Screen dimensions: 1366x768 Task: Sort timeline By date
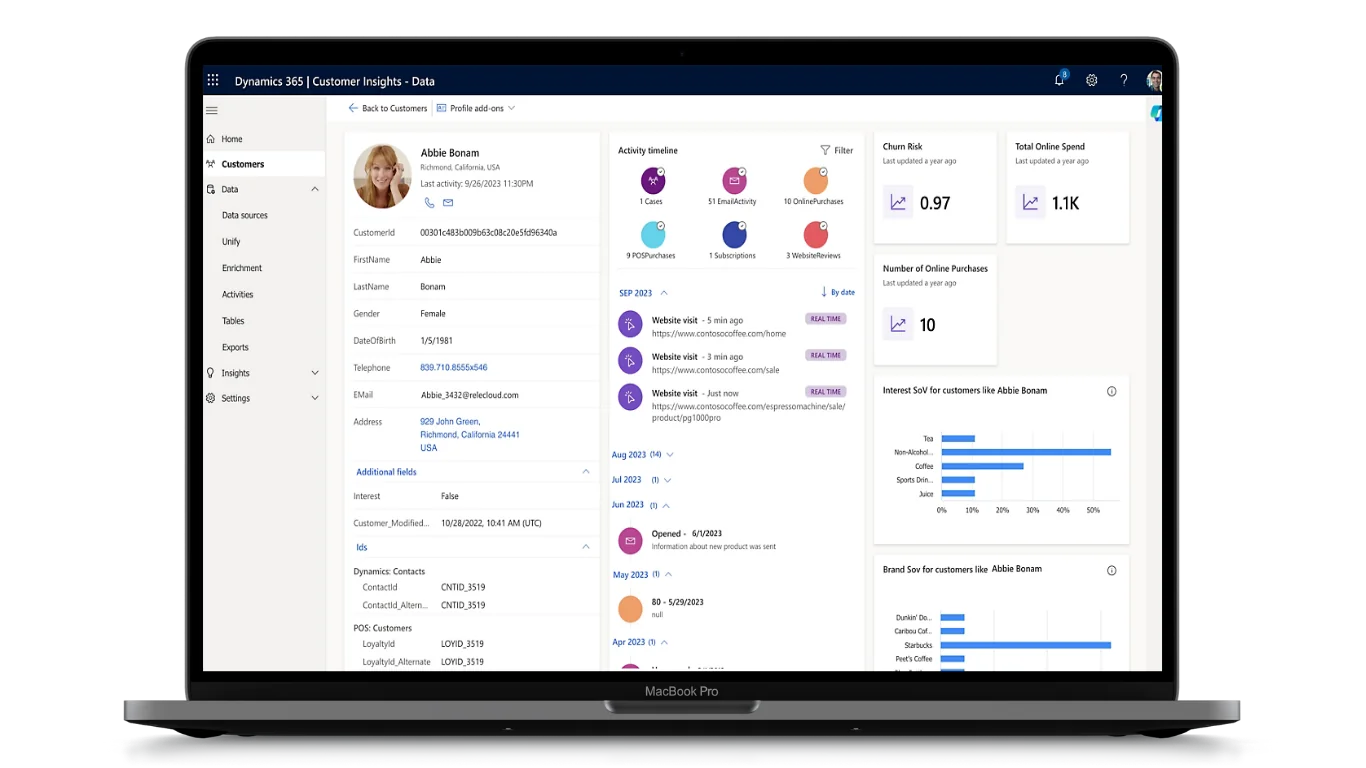pos(838,292)
